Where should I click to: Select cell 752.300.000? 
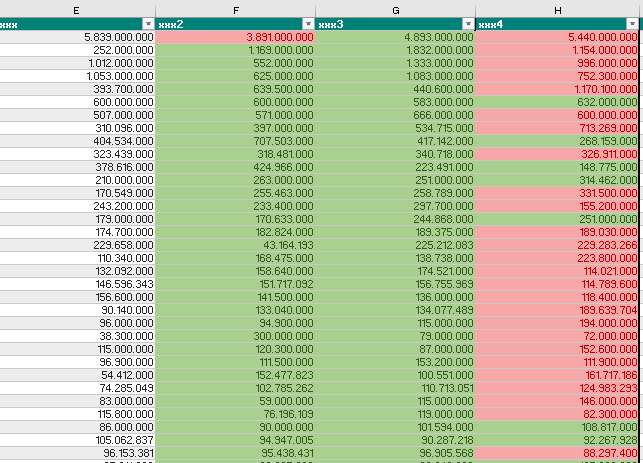pos(557,76)
